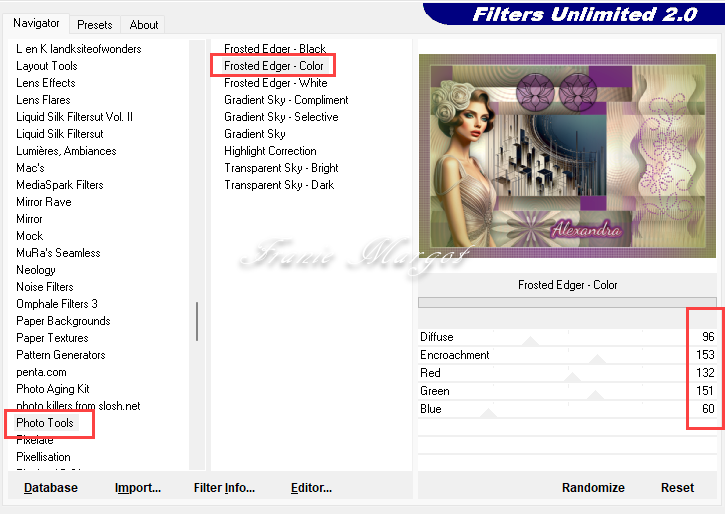Click the Green value 151
Viewport: 725px width, 514px height.
point(706,391)
